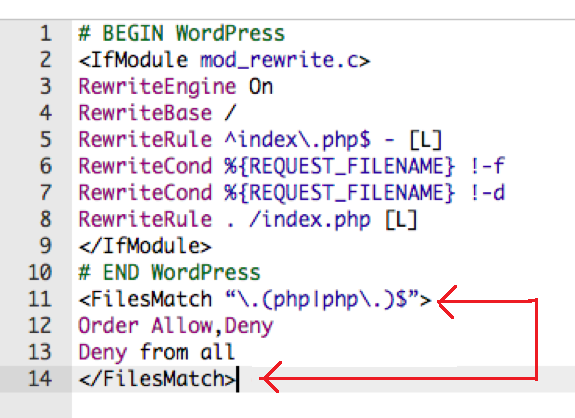Select line number 2 in the gutter

click(x=45, y=60)
